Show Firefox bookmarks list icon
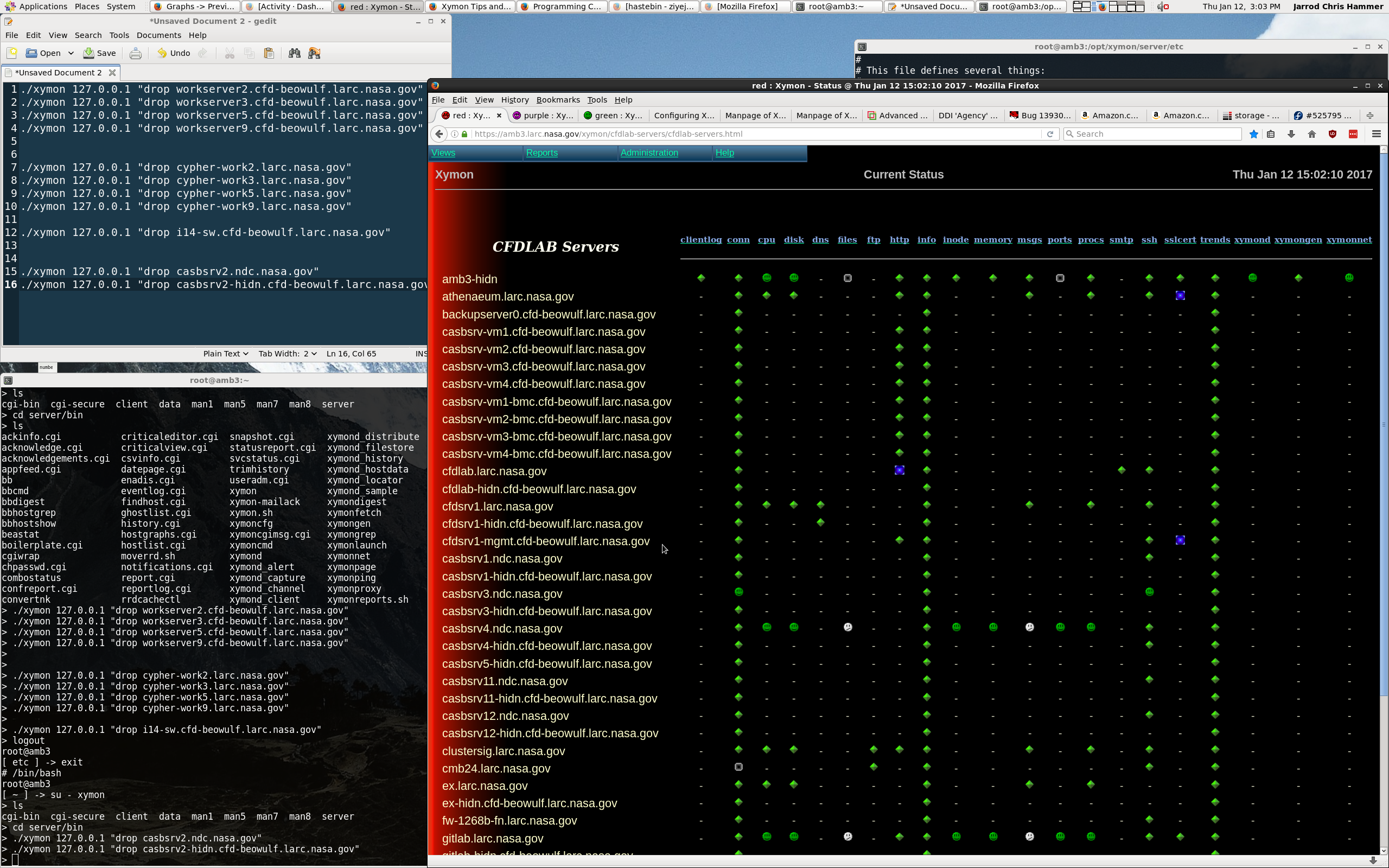 [1271, 135]
